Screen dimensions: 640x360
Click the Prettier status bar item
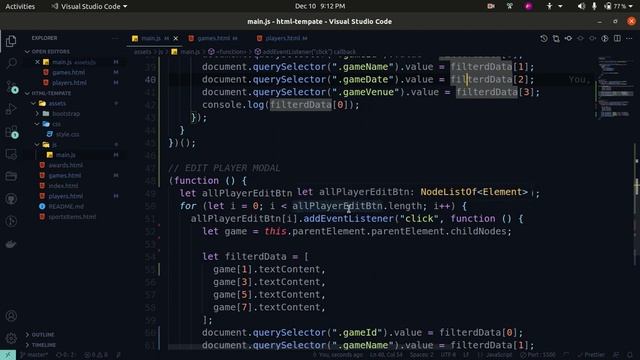(x=591, y=355)
